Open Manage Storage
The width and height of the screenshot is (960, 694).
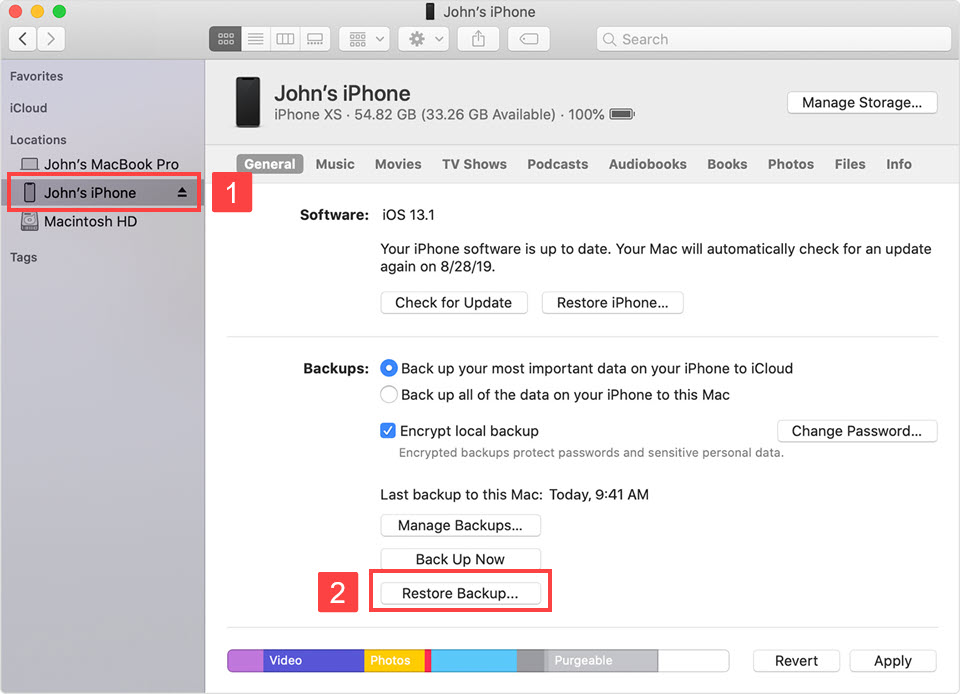pos(862,103)
